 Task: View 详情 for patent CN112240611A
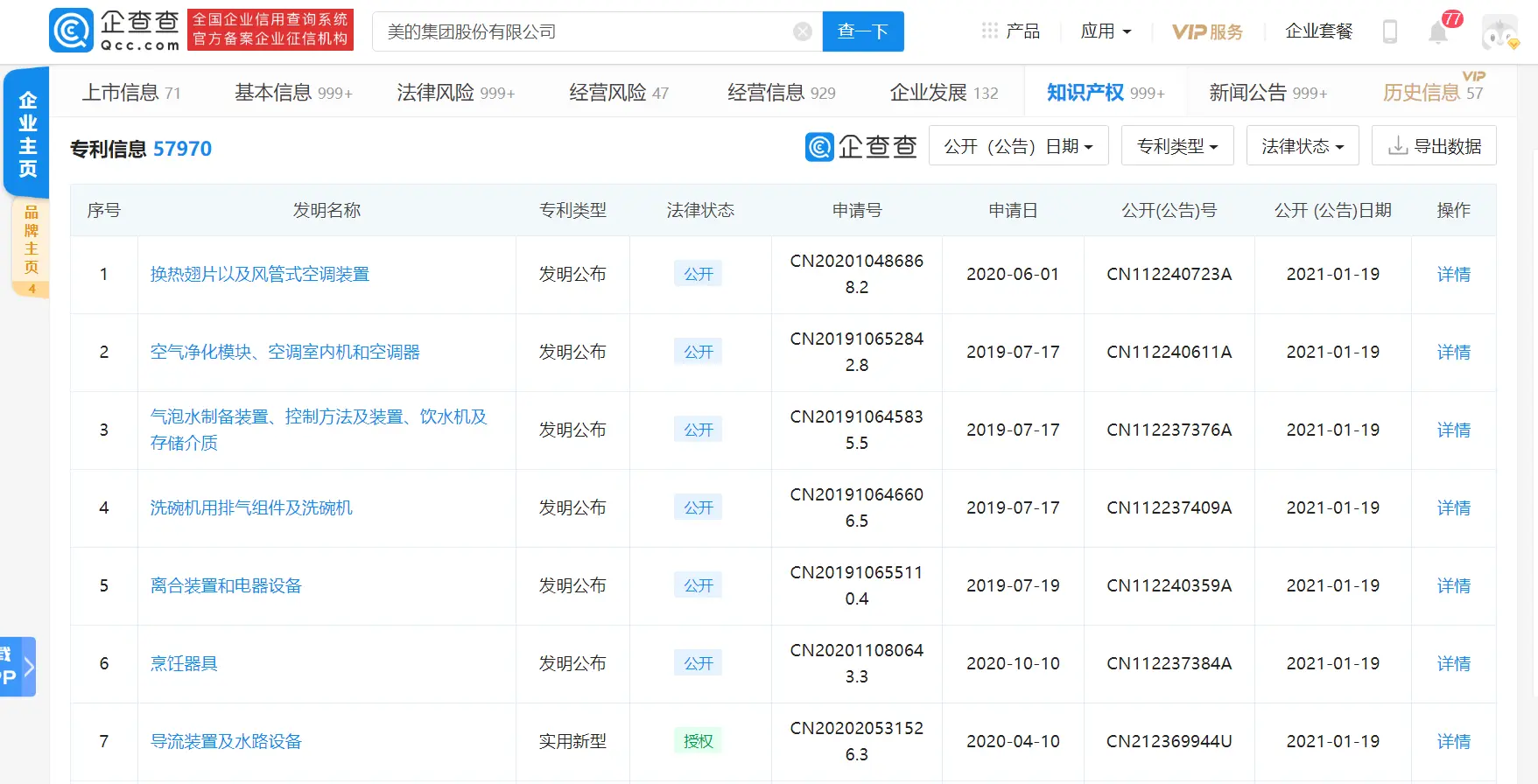pyautogui.click(x=1453, y=352)
